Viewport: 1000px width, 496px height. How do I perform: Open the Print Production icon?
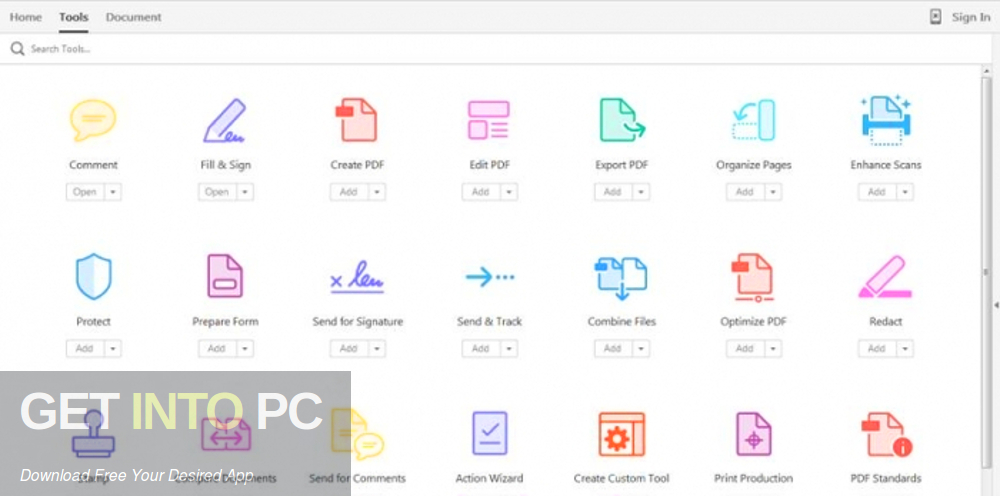pyautogui.click(x=753, y=434)
